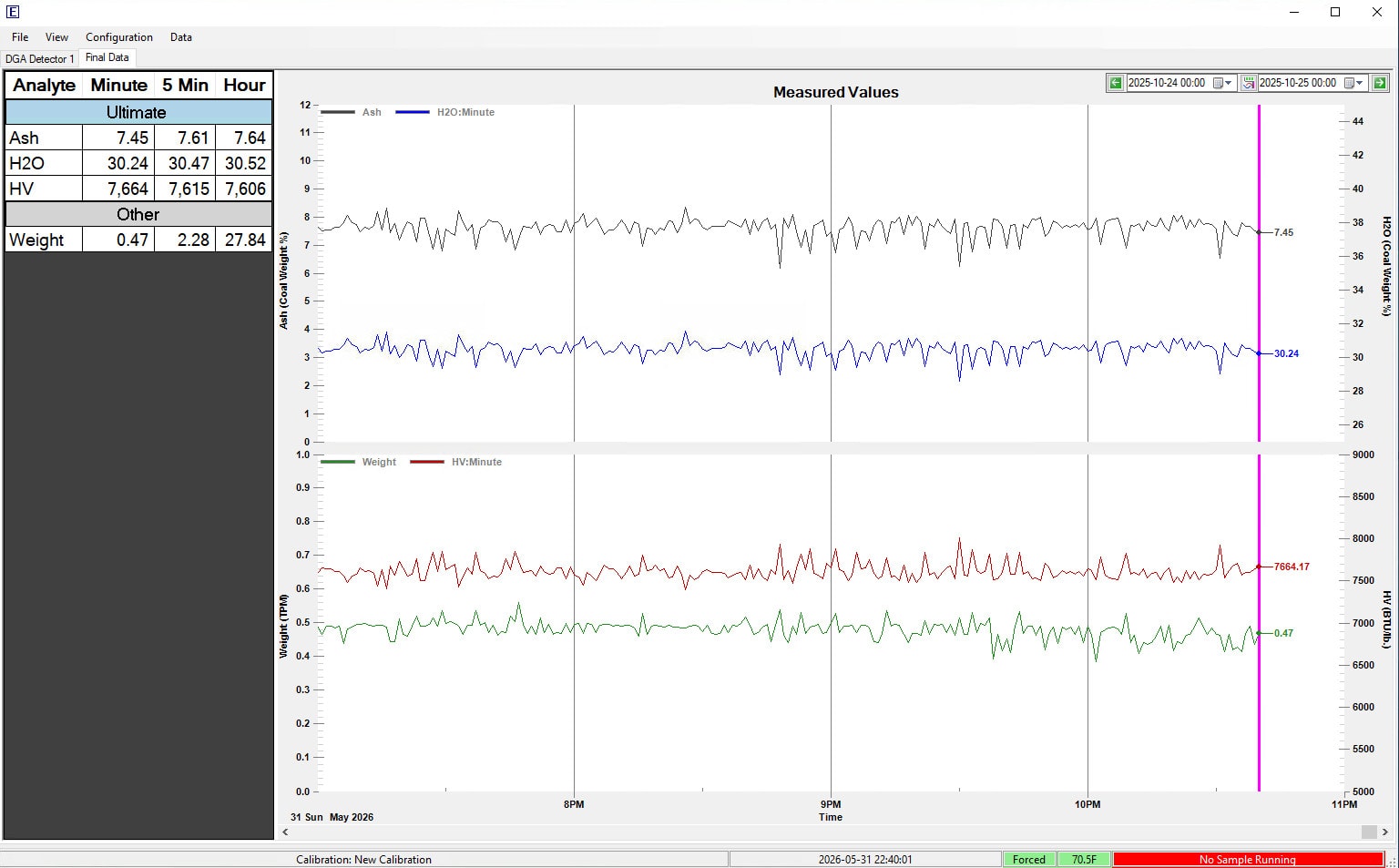Click the horizontal scrollbar thumb under the chart
The height and width of the screenshot is (868, 1399).
pyautogui.click(x=1369, y=832)
